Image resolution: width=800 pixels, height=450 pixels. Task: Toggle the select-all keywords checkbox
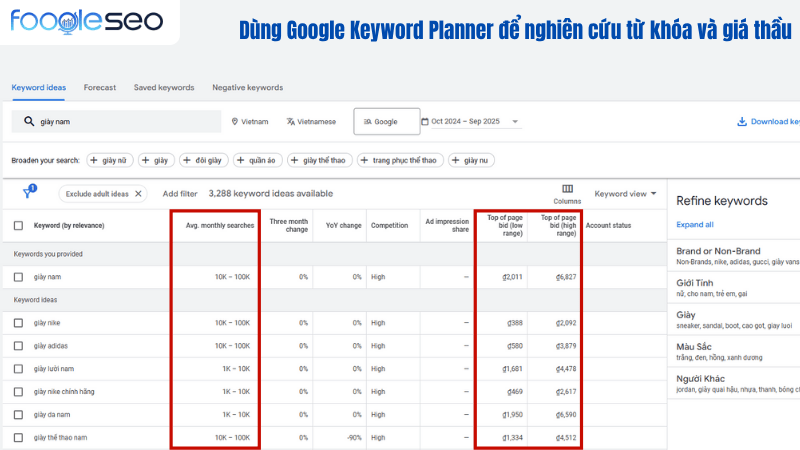[18, 226]
